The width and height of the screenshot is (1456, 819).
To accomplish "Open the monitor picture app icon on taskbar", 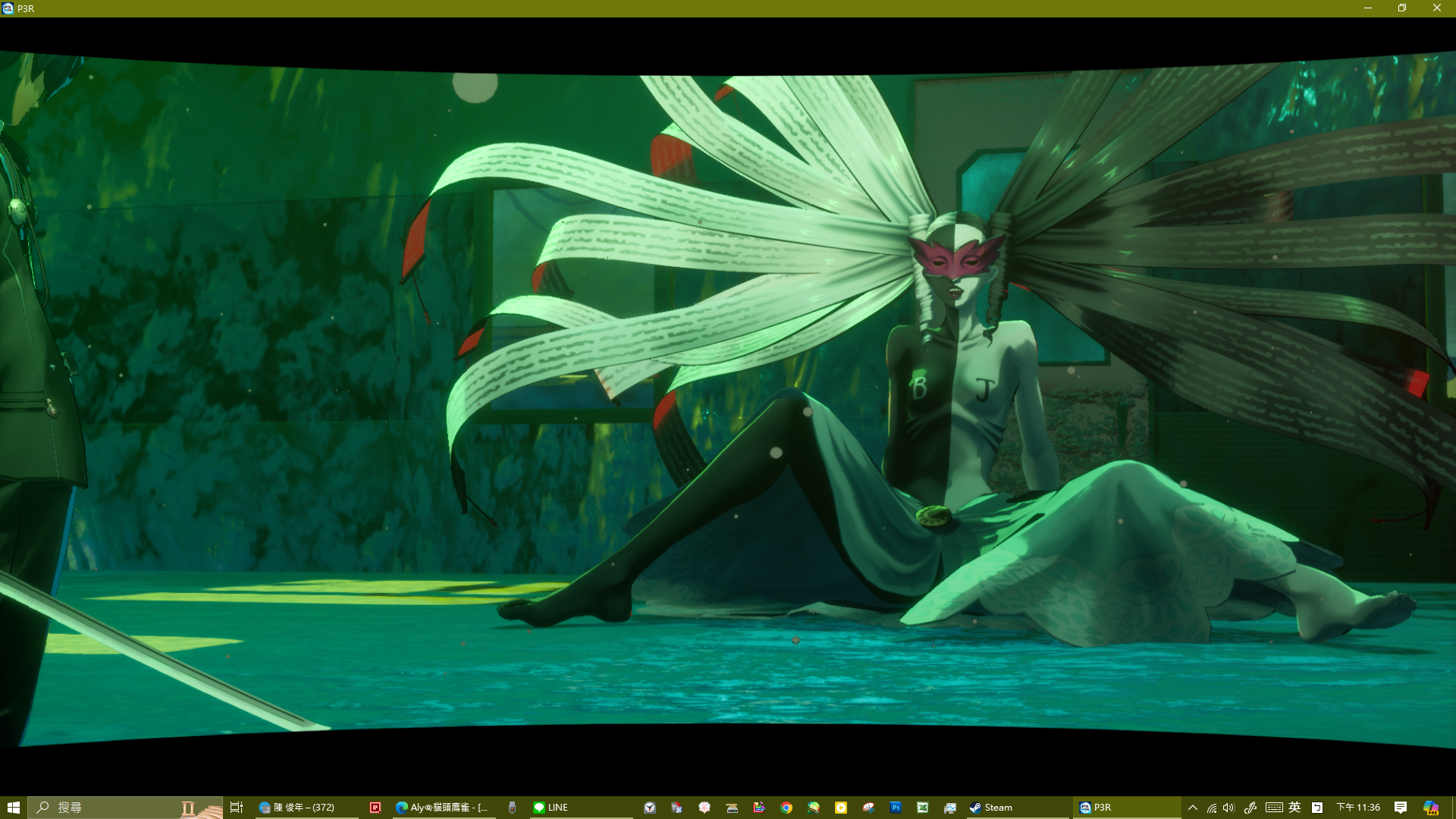I will pos(950,808).
